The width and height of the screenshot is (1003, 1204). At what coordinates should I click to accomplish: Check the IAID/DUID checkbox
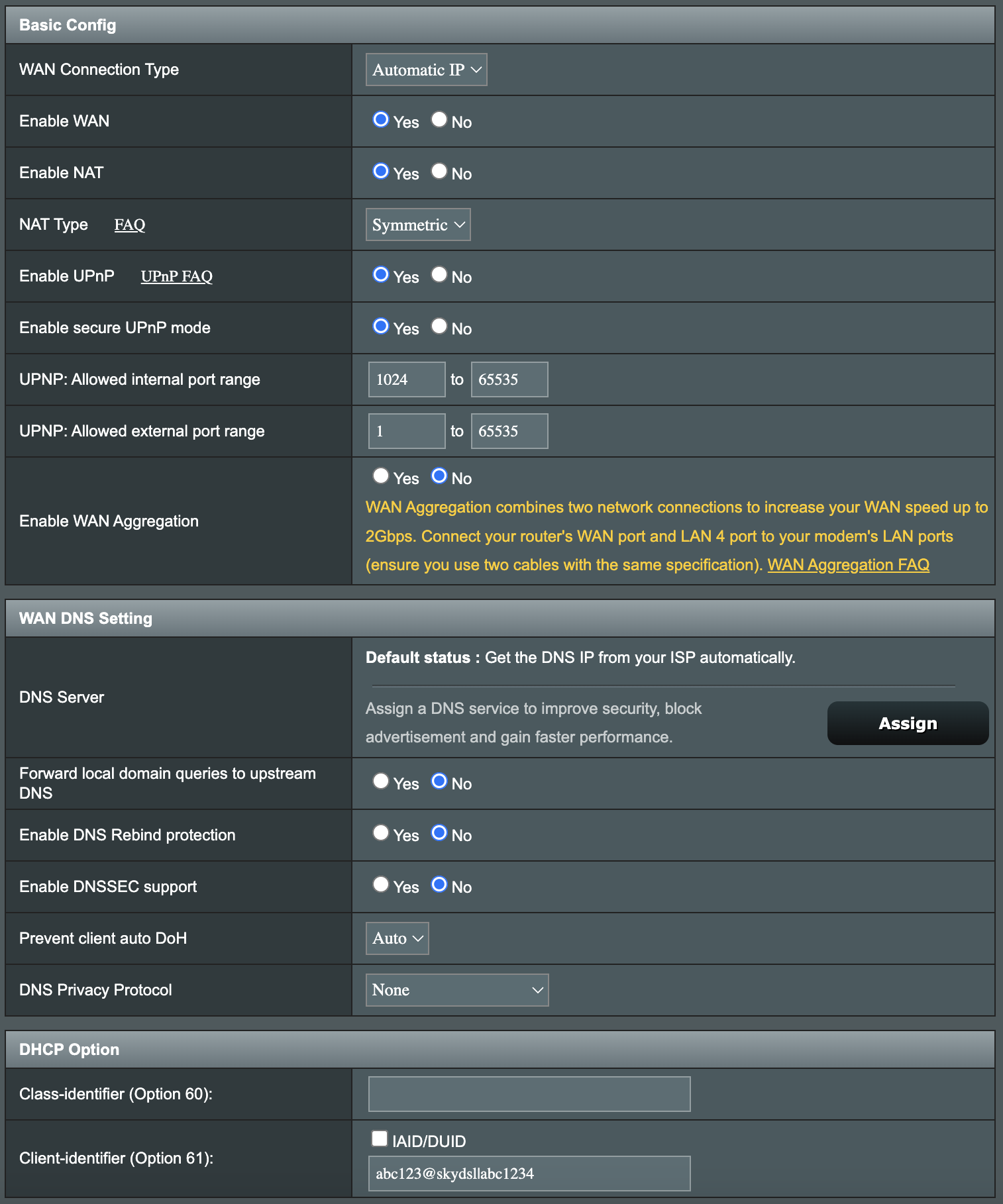pyautogui.click(x=380, y=1139)
